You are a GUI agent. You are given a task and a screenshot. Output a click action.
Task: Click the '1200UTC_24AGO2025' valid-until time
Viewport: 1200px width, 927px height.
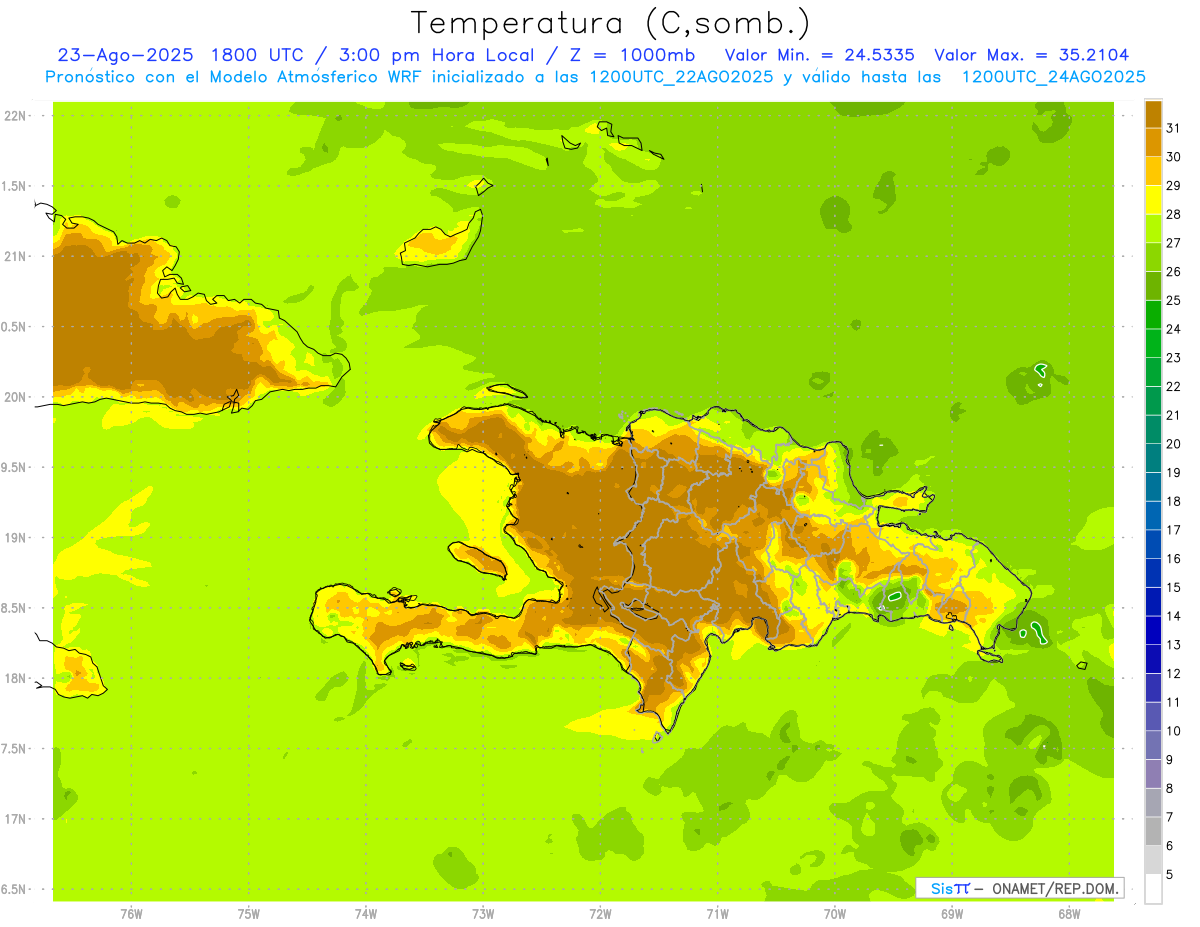click(x=1053, y=77)
